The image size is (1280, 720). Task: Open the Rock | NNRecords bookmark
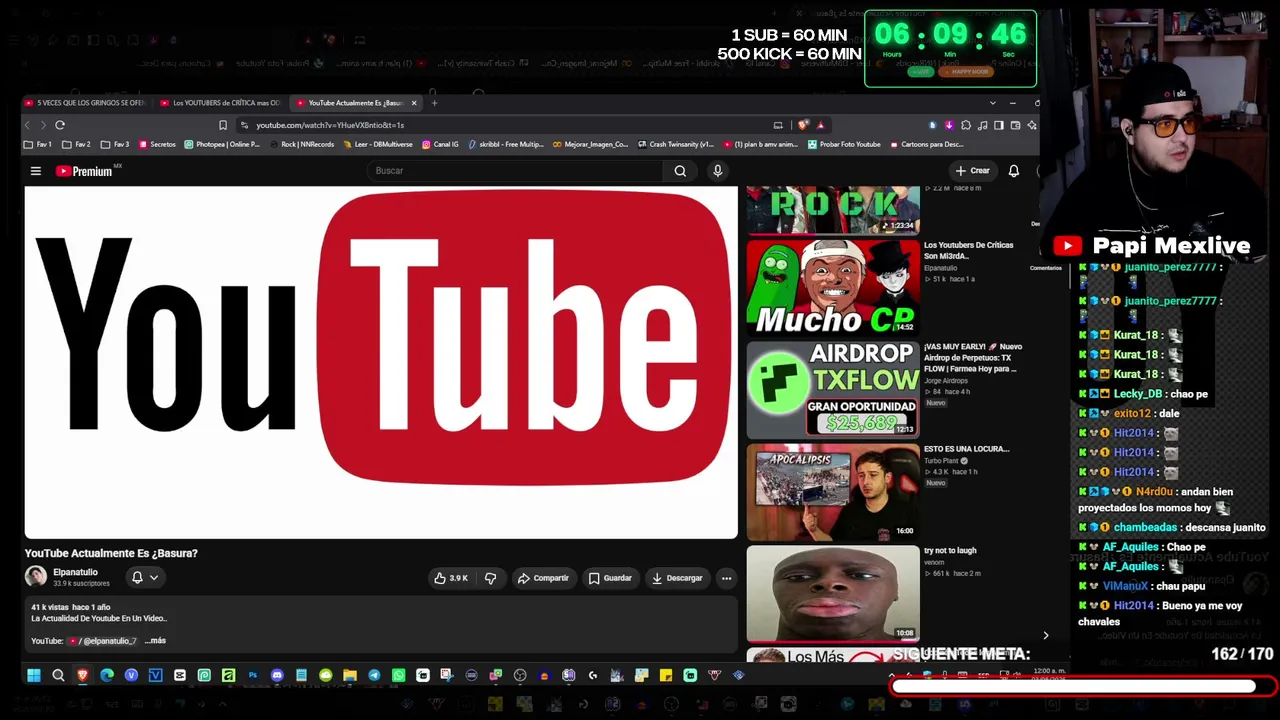300,145
